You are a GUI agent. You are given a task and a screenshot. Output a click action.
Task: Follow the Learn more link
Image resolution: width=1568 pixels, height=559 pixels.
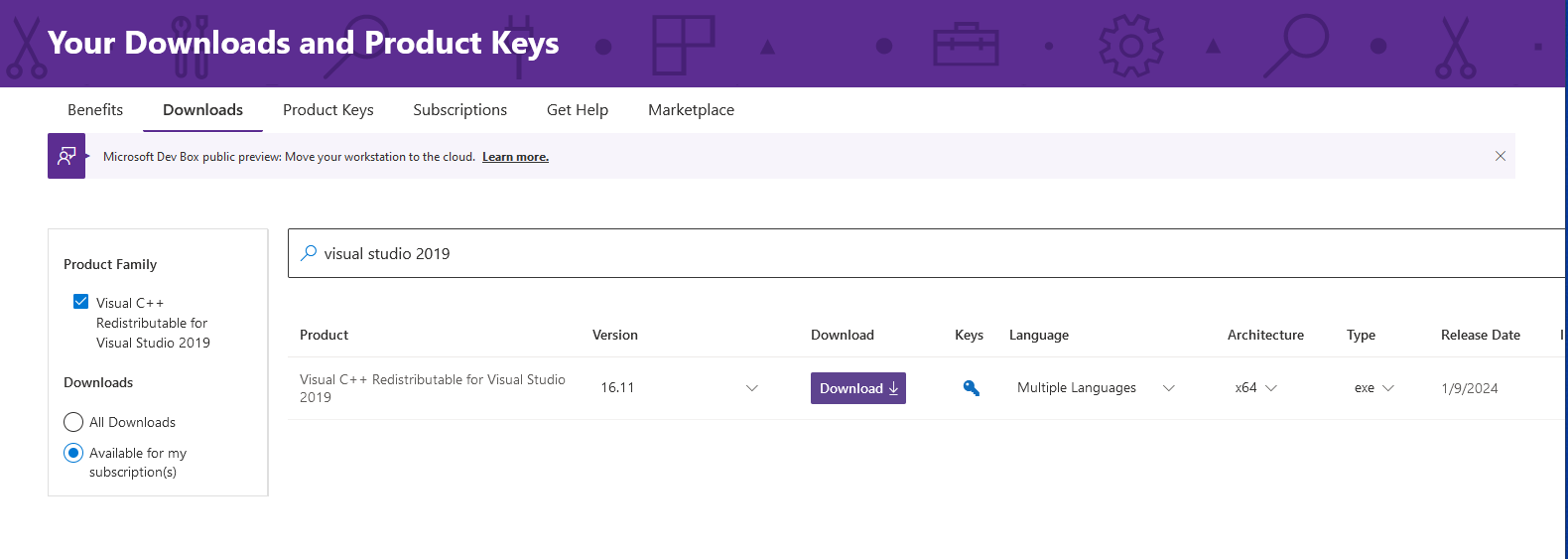coord(515,157)
